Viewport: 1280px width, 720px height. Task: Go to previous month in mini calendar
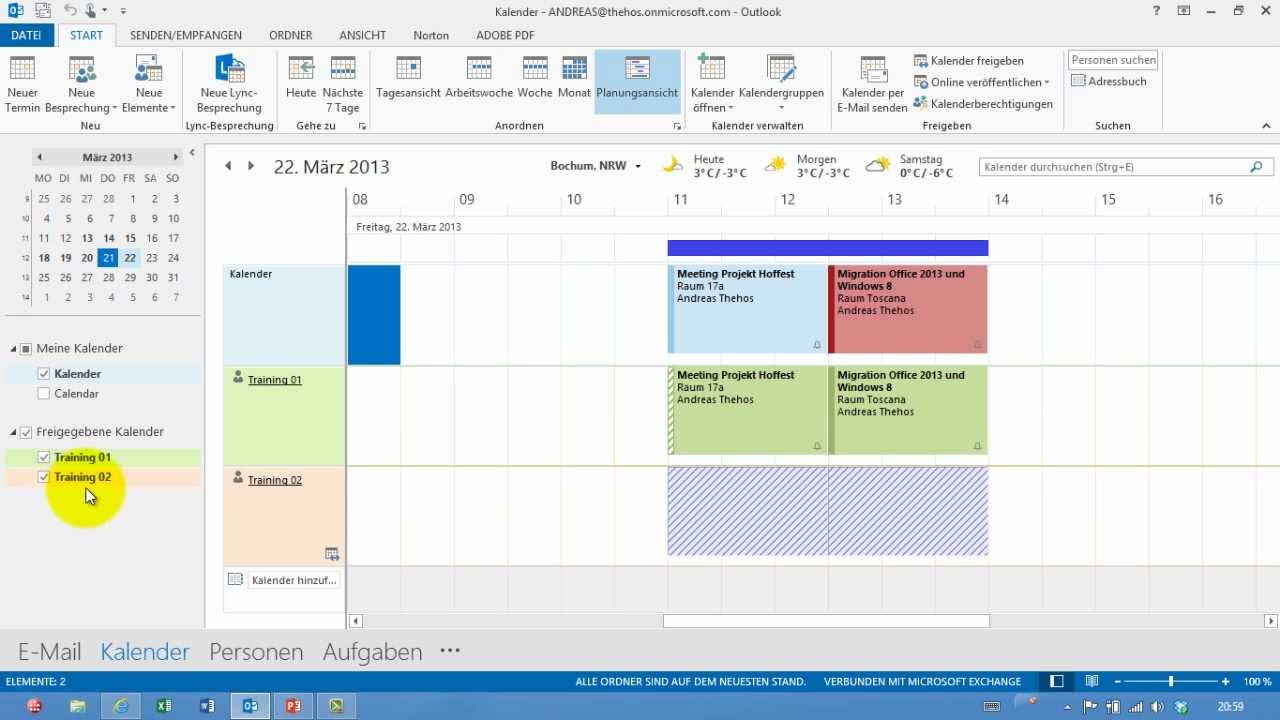coord(40,157)
